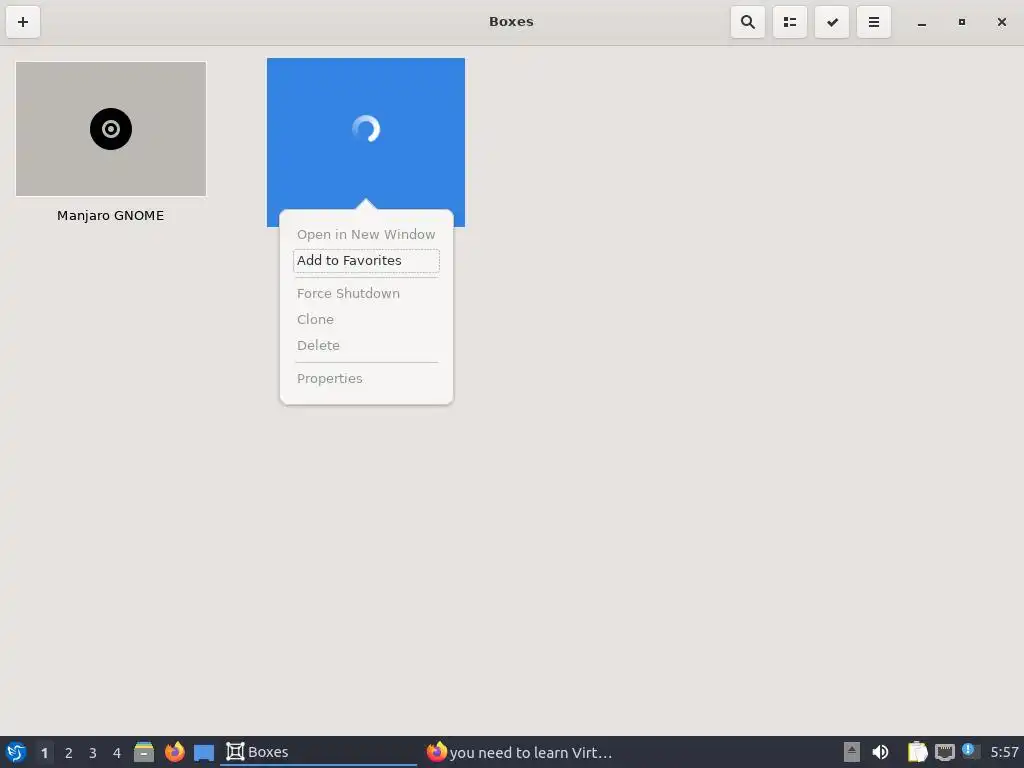This screenshot has height=768, width=1024.
Task: Click the show desktop icon in taskbar
Action: coord(204,753)
